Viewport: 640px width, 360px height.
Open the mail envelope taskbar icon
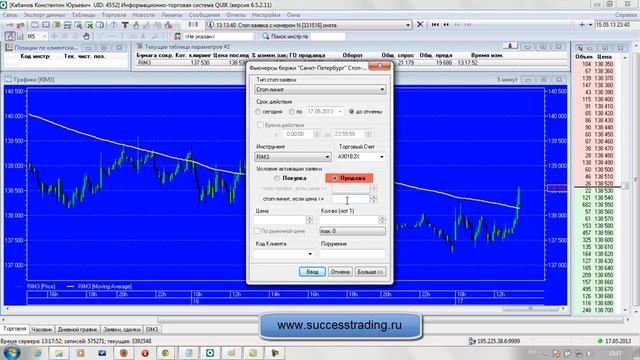[x=102, y=353]
